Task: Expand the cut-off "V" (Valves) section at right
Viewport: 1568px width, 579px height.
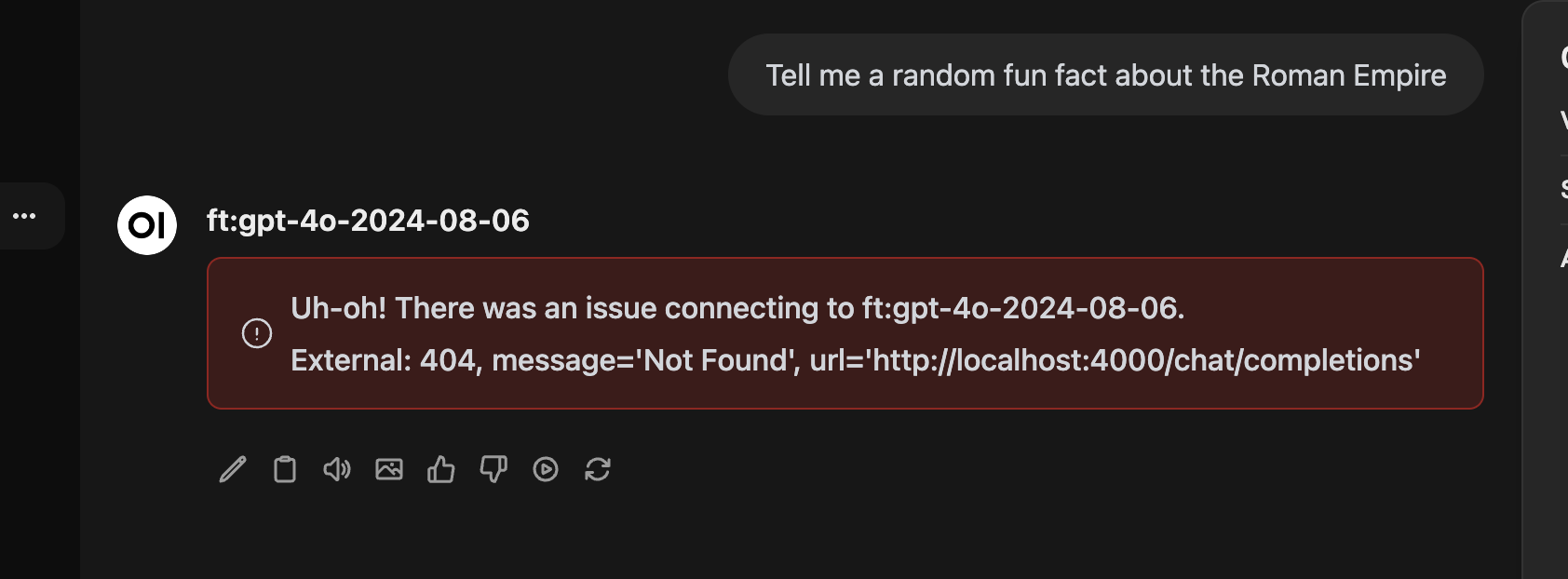Action: (1563, 120)
